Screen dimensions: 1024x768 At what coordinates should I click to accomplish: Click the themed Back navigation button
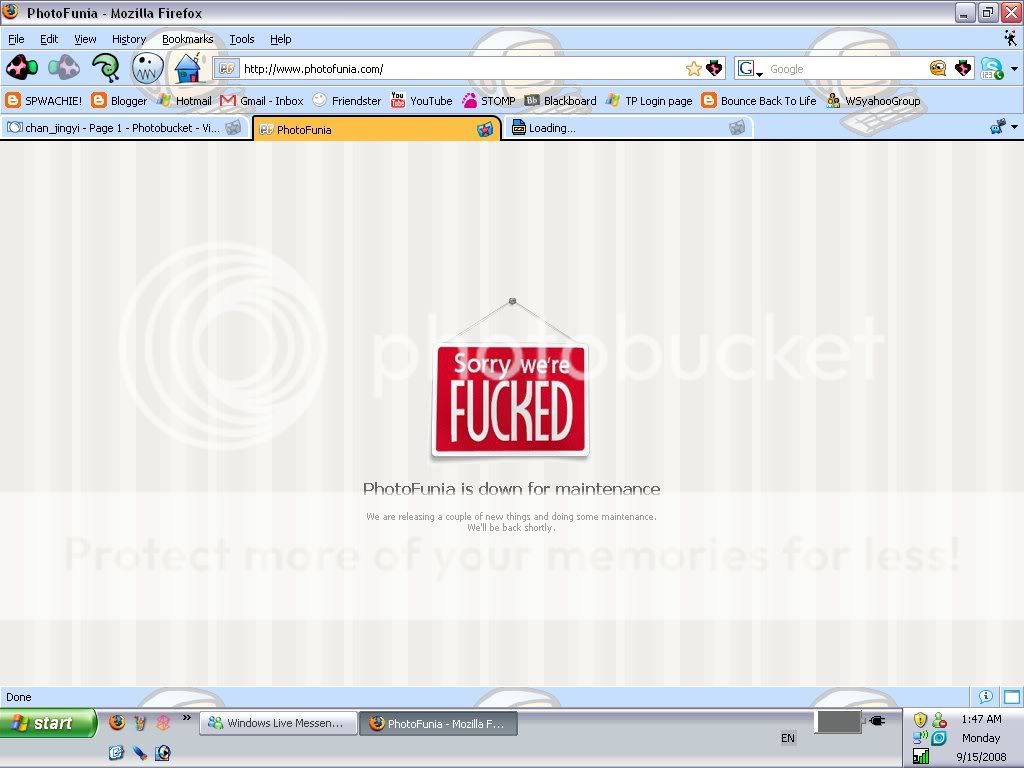point(22,67)
